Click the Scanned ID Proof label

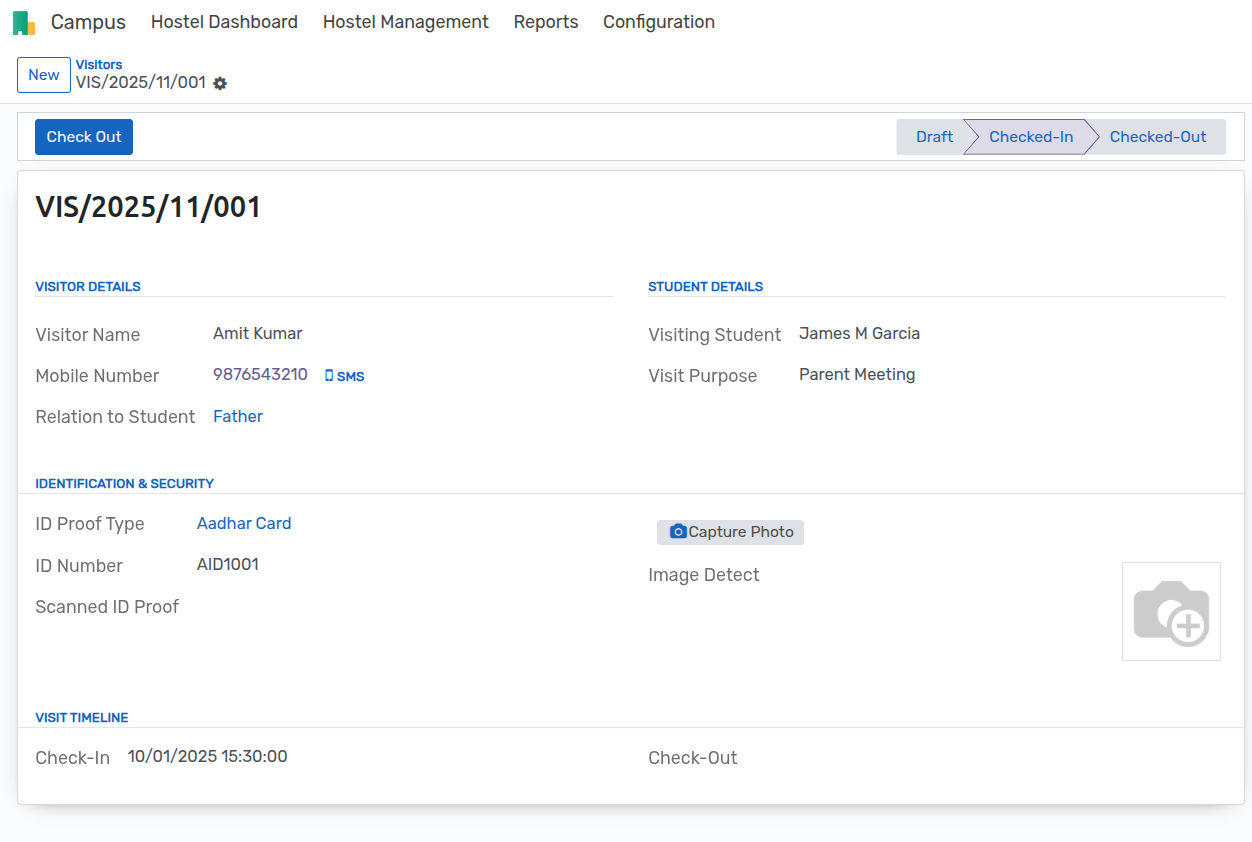click(107, 607)
